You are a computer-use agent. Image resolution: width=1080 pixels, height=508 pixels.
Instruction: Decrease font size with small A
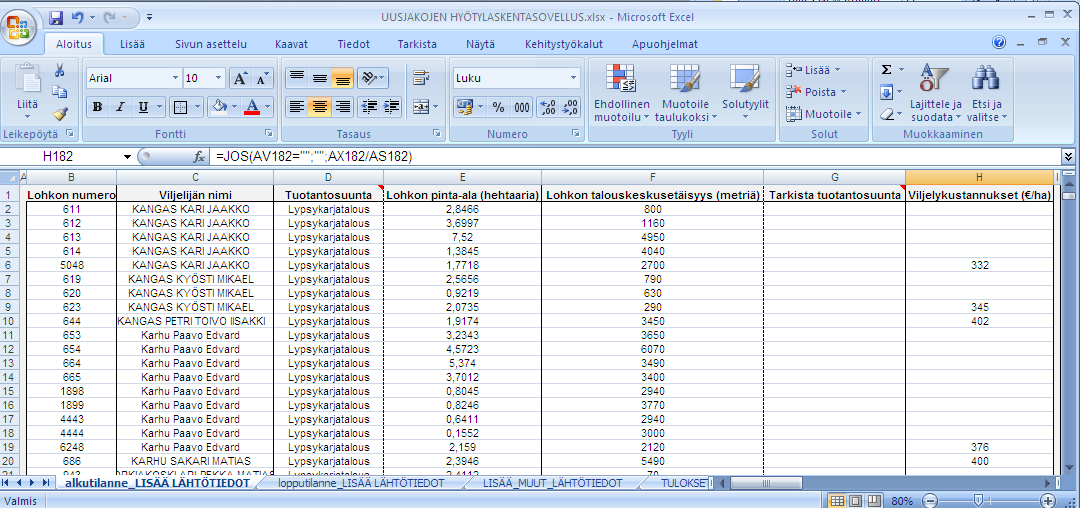pyautogui.click(x=262, y=78)
